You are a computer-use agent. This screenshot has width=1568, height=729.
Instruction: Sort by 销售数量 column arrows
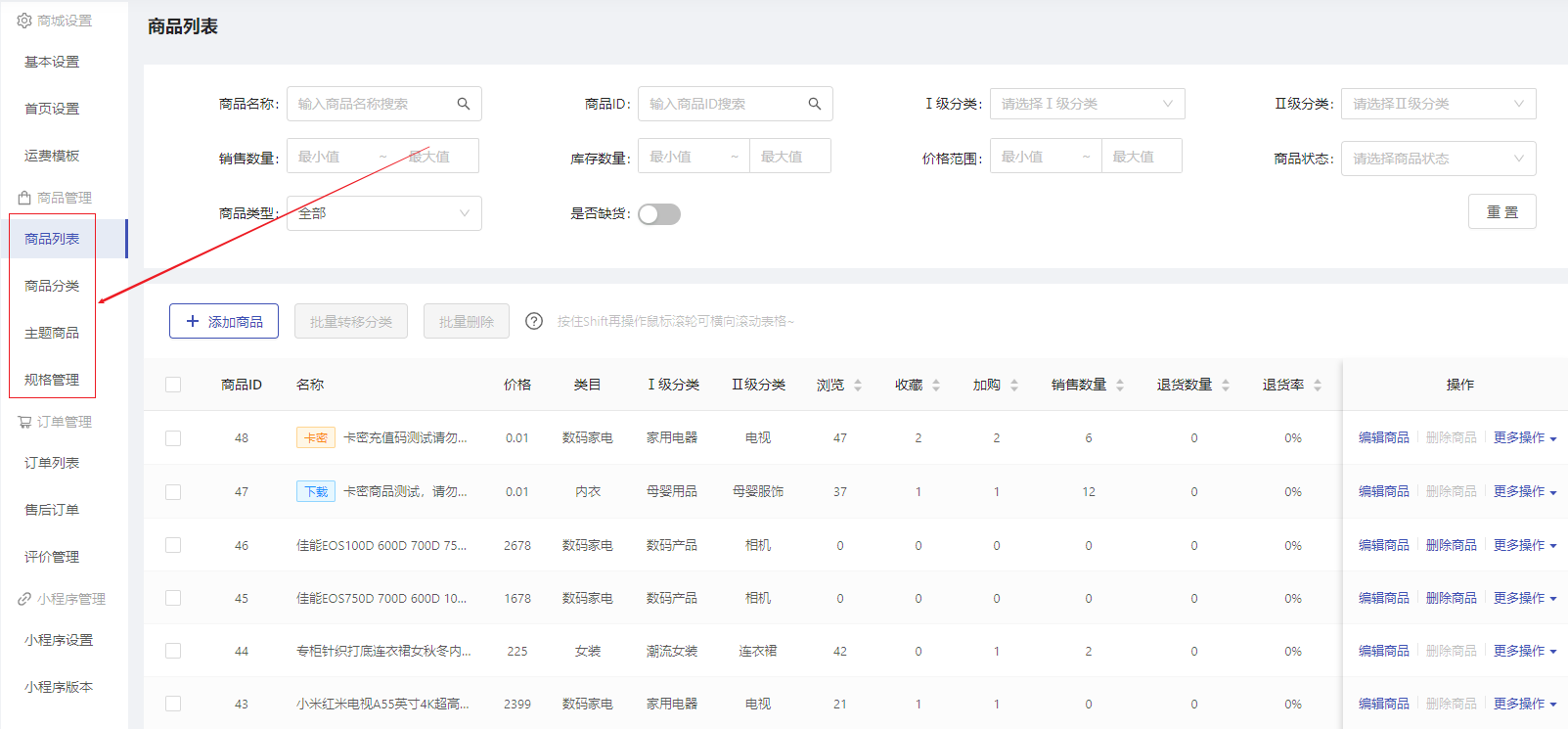[1120, 386]
